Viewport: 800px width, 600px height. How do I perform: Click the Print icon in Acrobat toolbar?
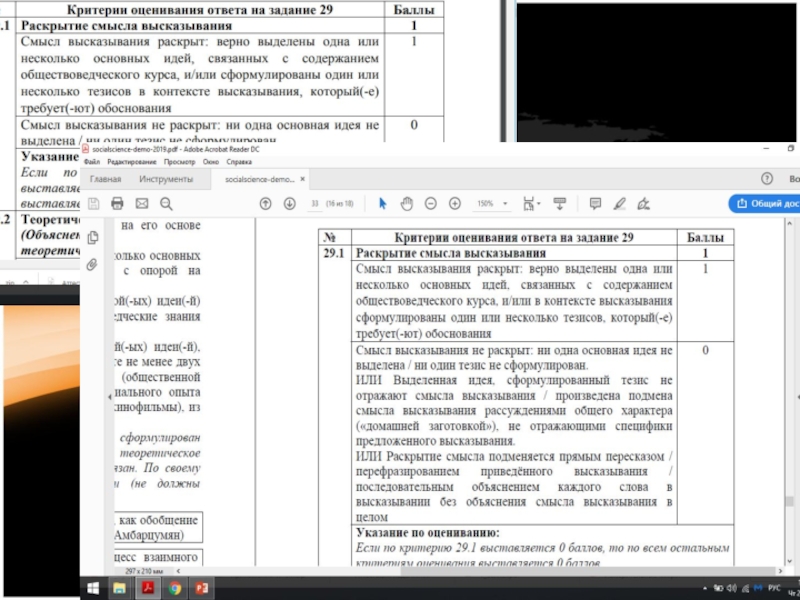click(117, 203)
